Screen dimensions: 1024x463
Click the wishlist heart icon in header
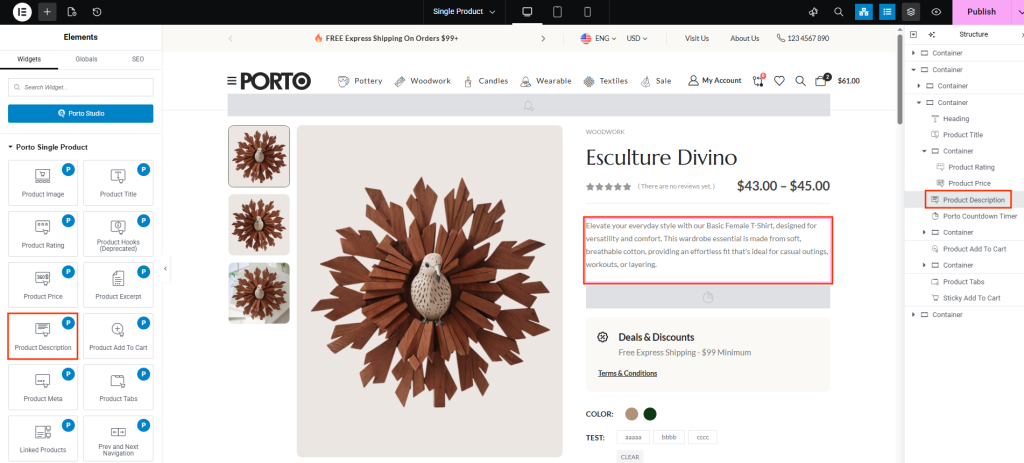tap(779, 81)
